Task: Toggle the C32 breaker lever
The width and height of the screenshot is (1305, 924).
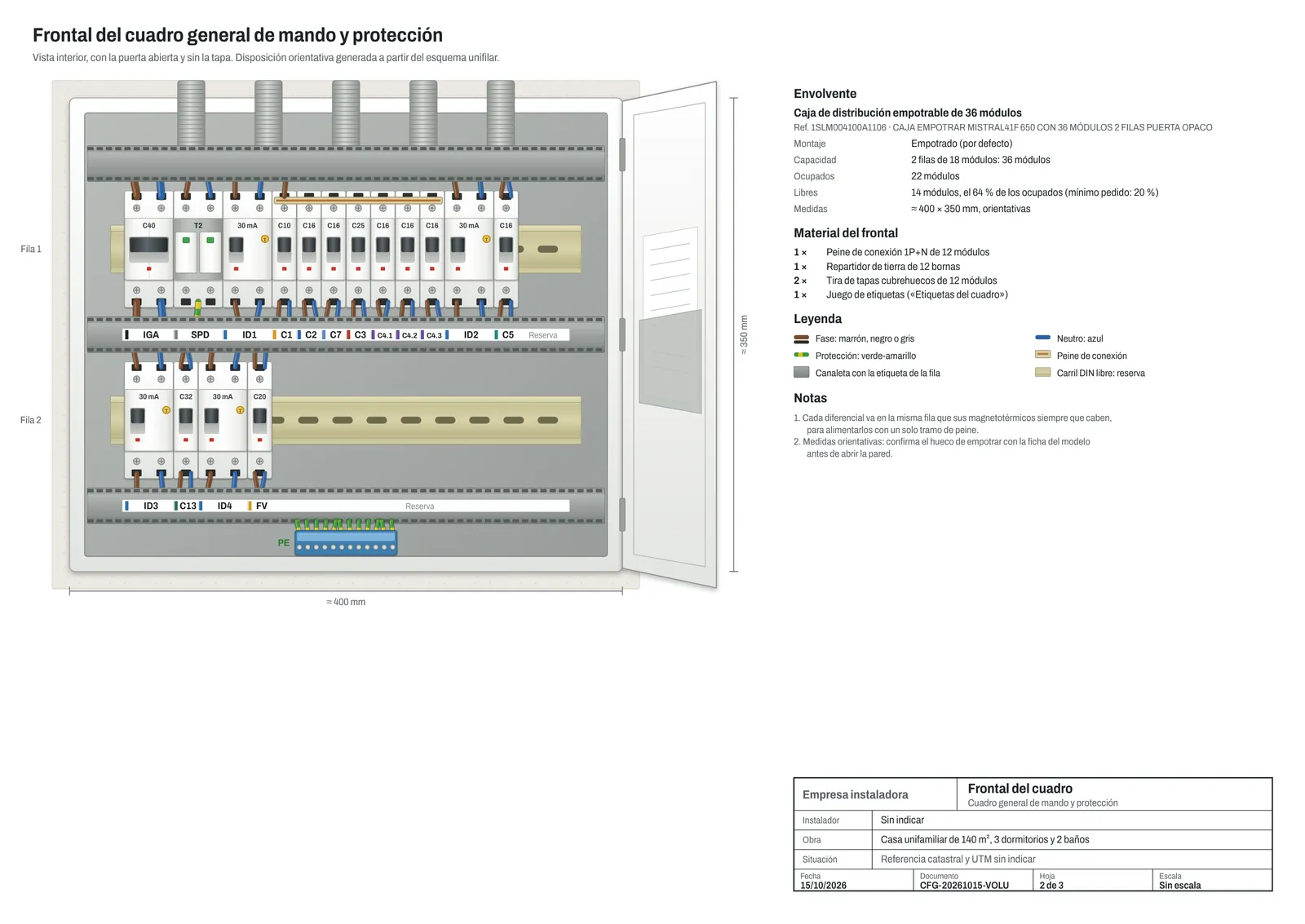Action: tap(186, 418)
